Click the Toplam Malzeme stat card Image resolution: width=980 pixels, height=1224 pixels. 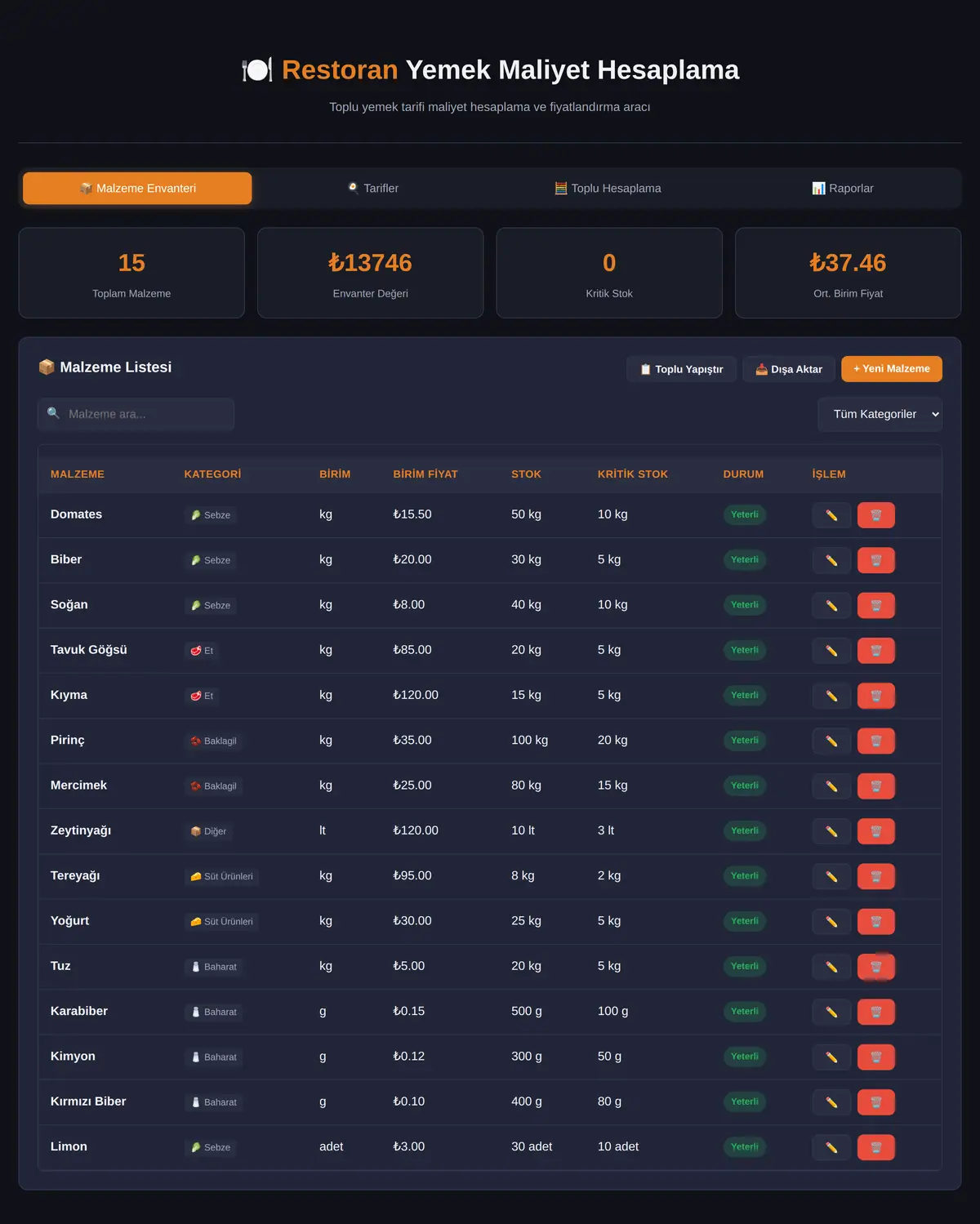point(131,273)
